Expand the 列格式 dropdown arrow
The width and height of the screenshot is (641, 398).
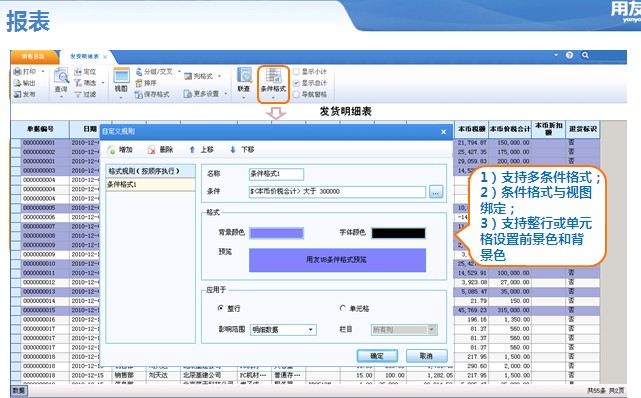pos(220,76)
